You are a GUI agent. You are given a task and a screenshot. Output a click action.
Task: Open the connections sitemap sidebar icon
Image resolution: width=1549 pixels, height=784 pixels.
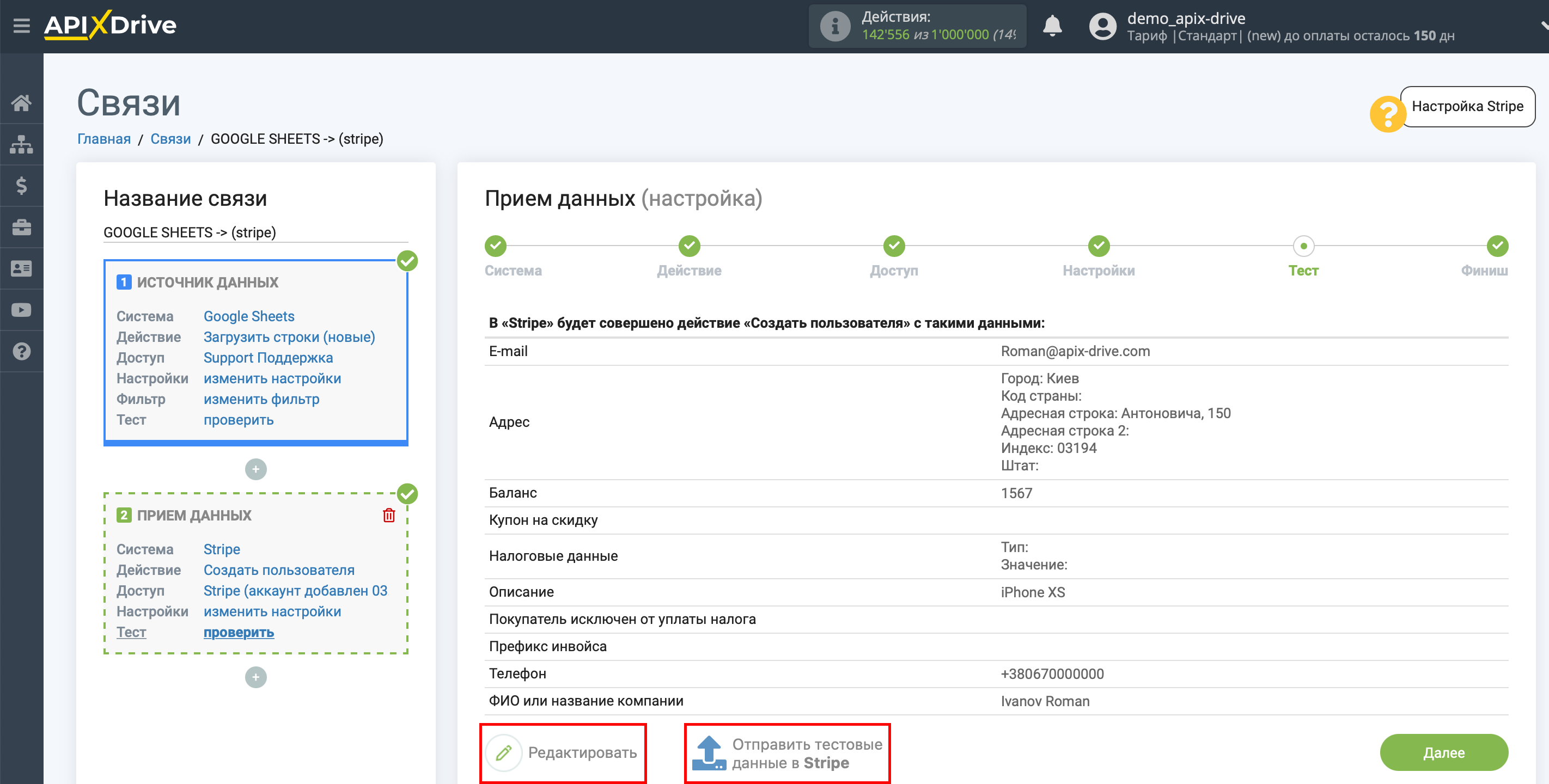click(22, 144)
